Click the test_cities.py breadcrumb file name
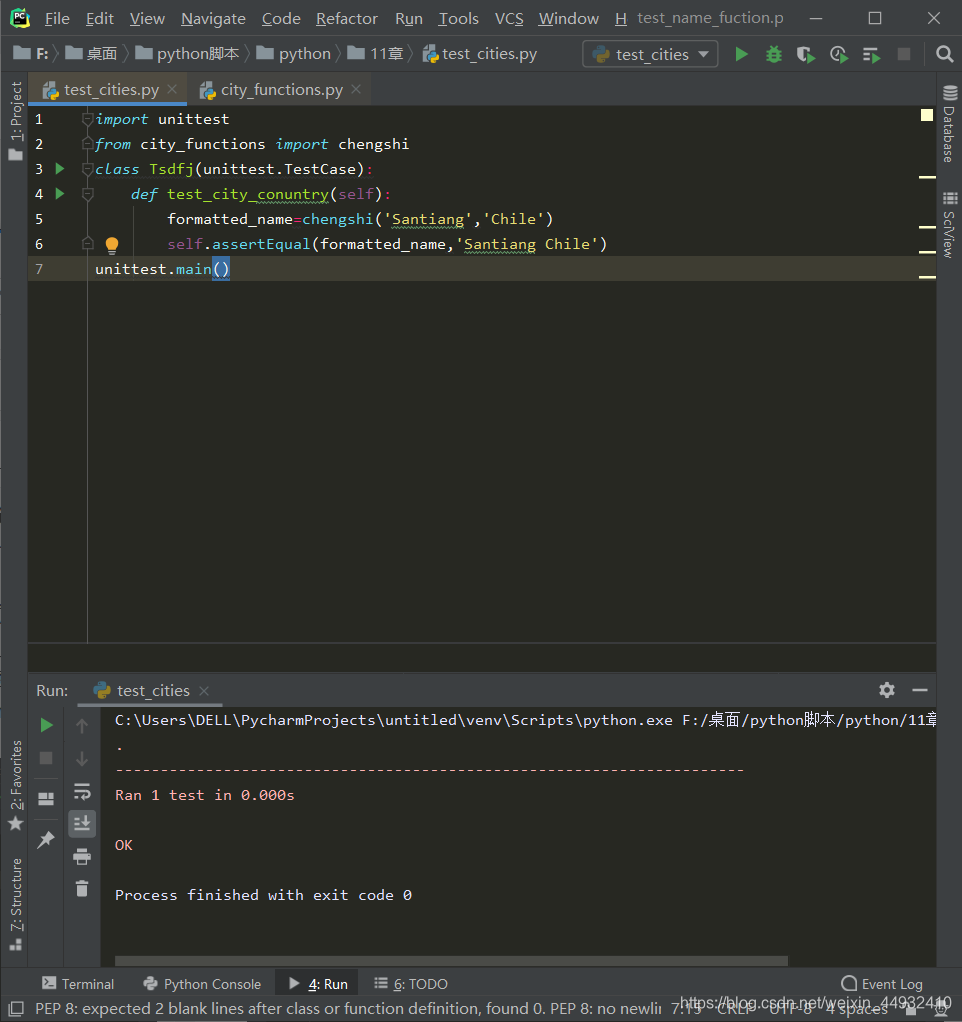Image resolution: width=962 pixels, height=1022 pixels. (480, 53)
